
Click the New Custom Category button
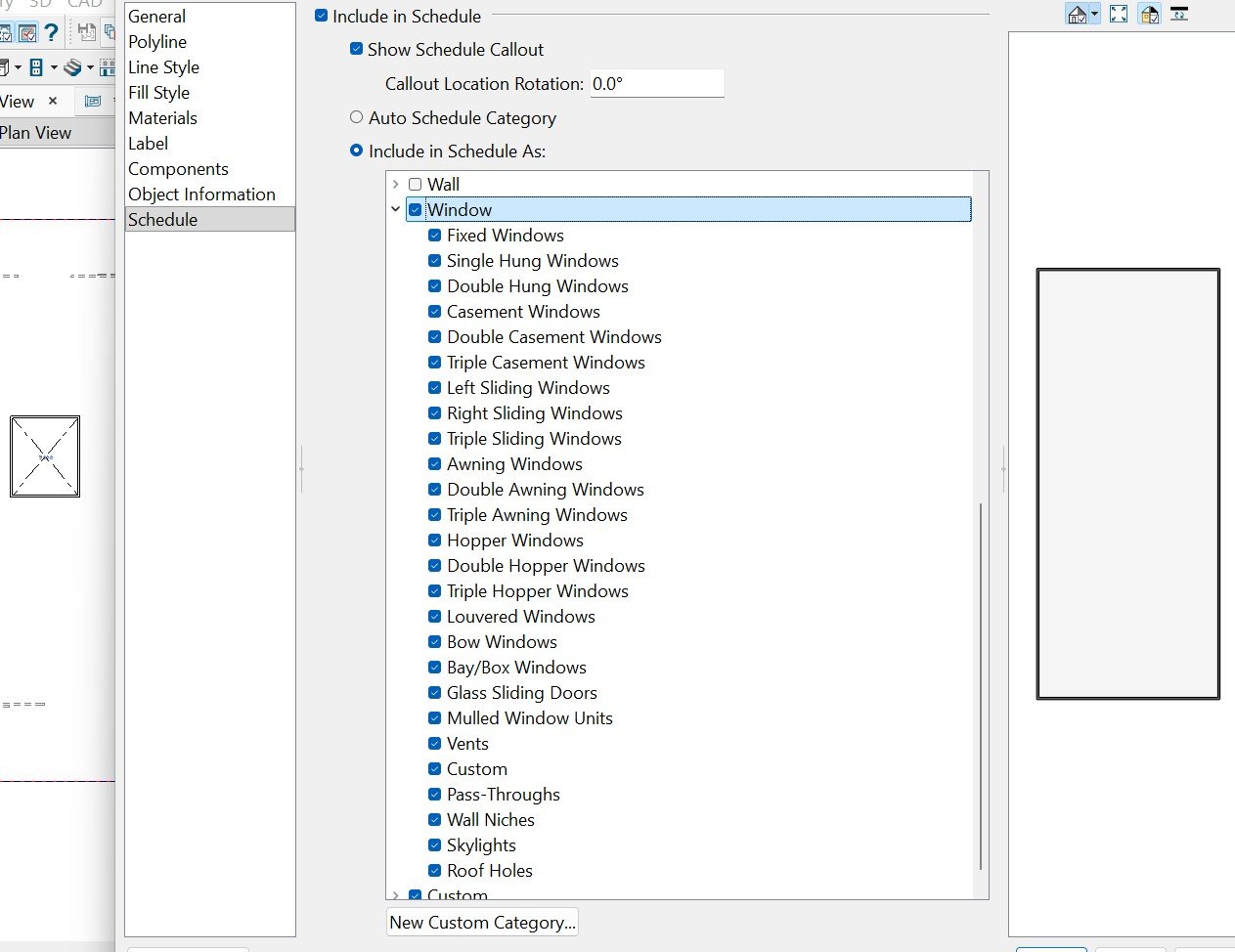pos(482,923)
